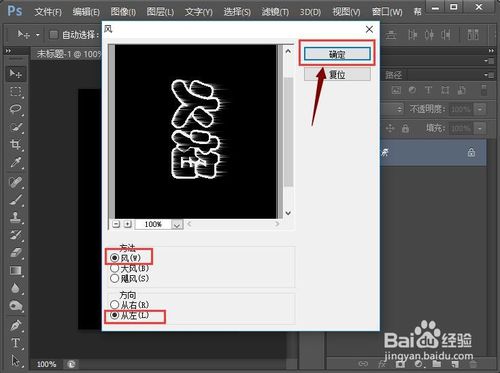The image size is (500, 373).
Task: Open 编辑(E) menu
Action: click(x=86, y=12)
